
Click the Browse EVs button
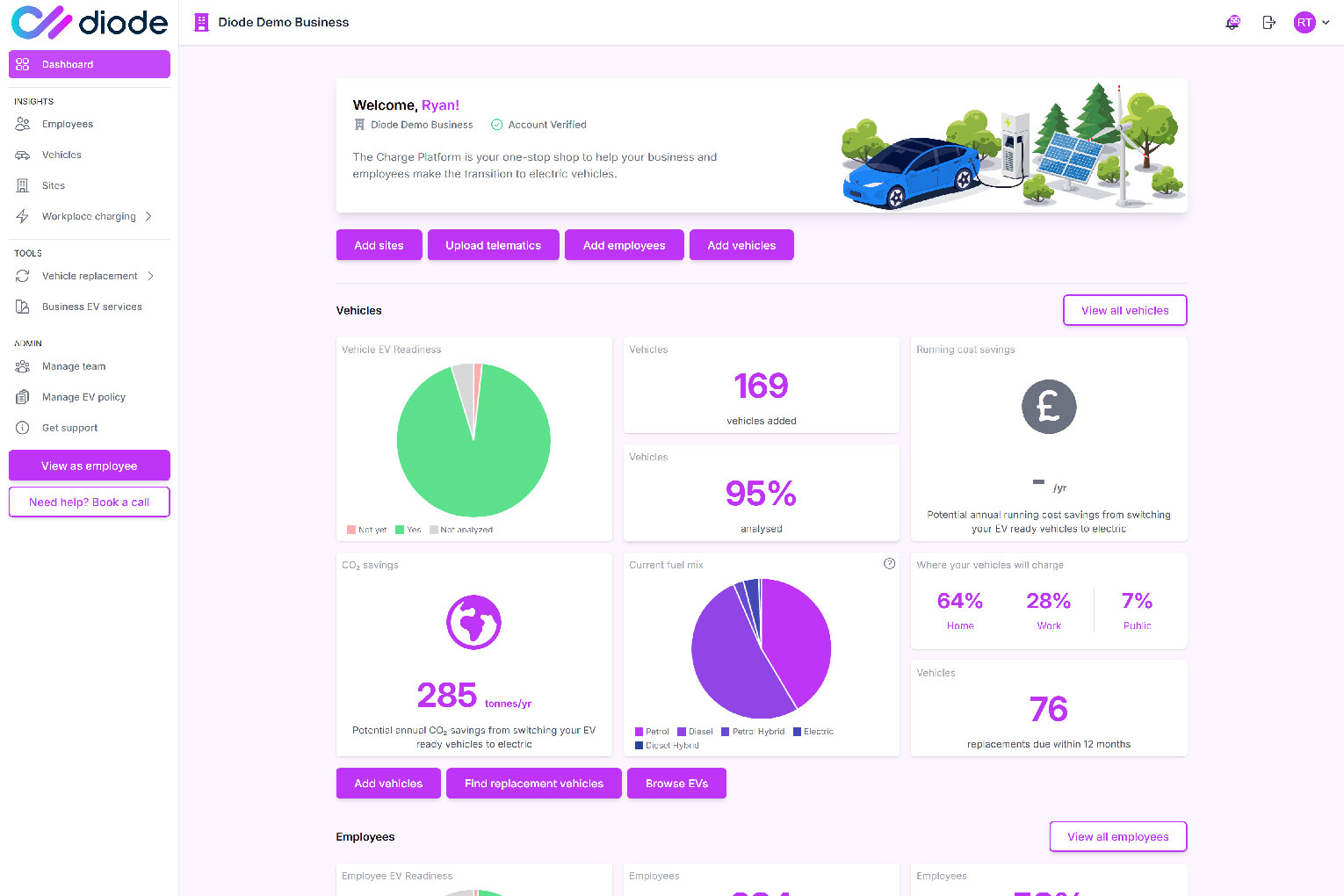pos(676,783)
